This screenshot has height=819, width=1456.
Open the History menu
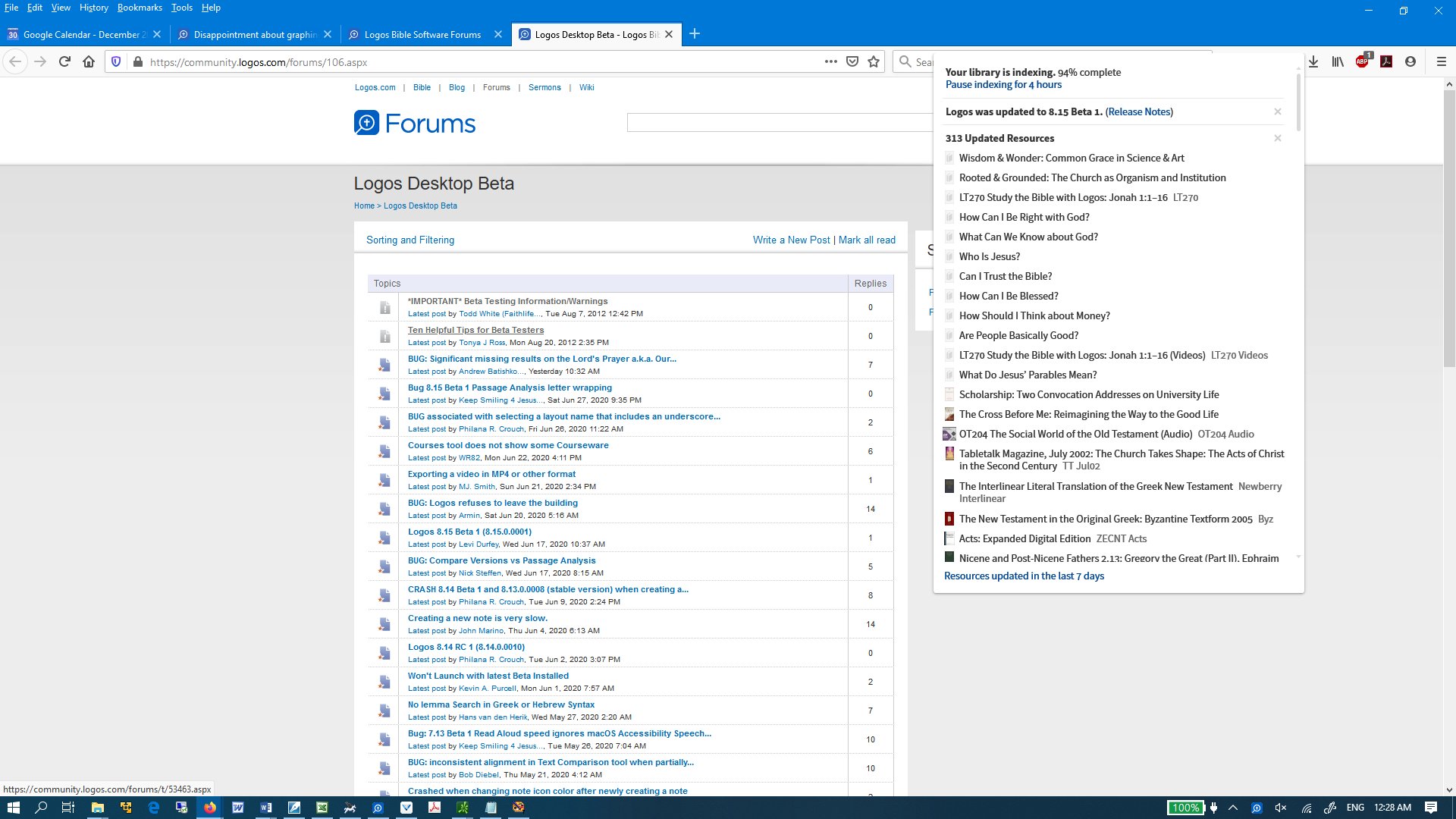[93, 8]
